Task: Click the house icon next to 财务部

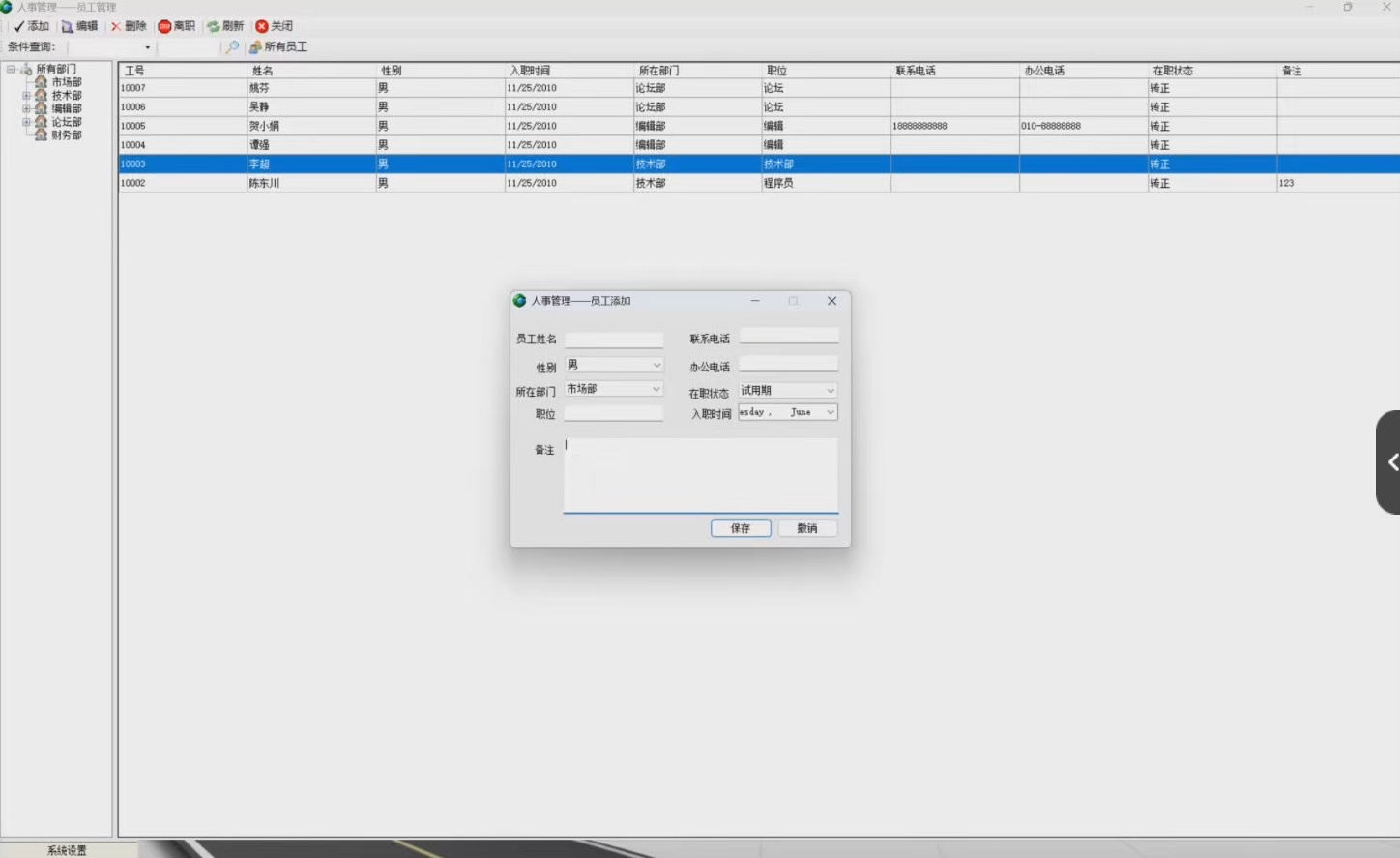Action: 41,135
